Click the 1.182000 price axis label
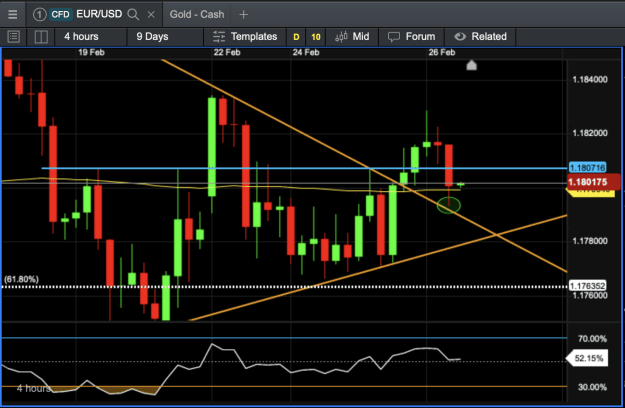This screenshot has height=408, width=625. [590, 133]
